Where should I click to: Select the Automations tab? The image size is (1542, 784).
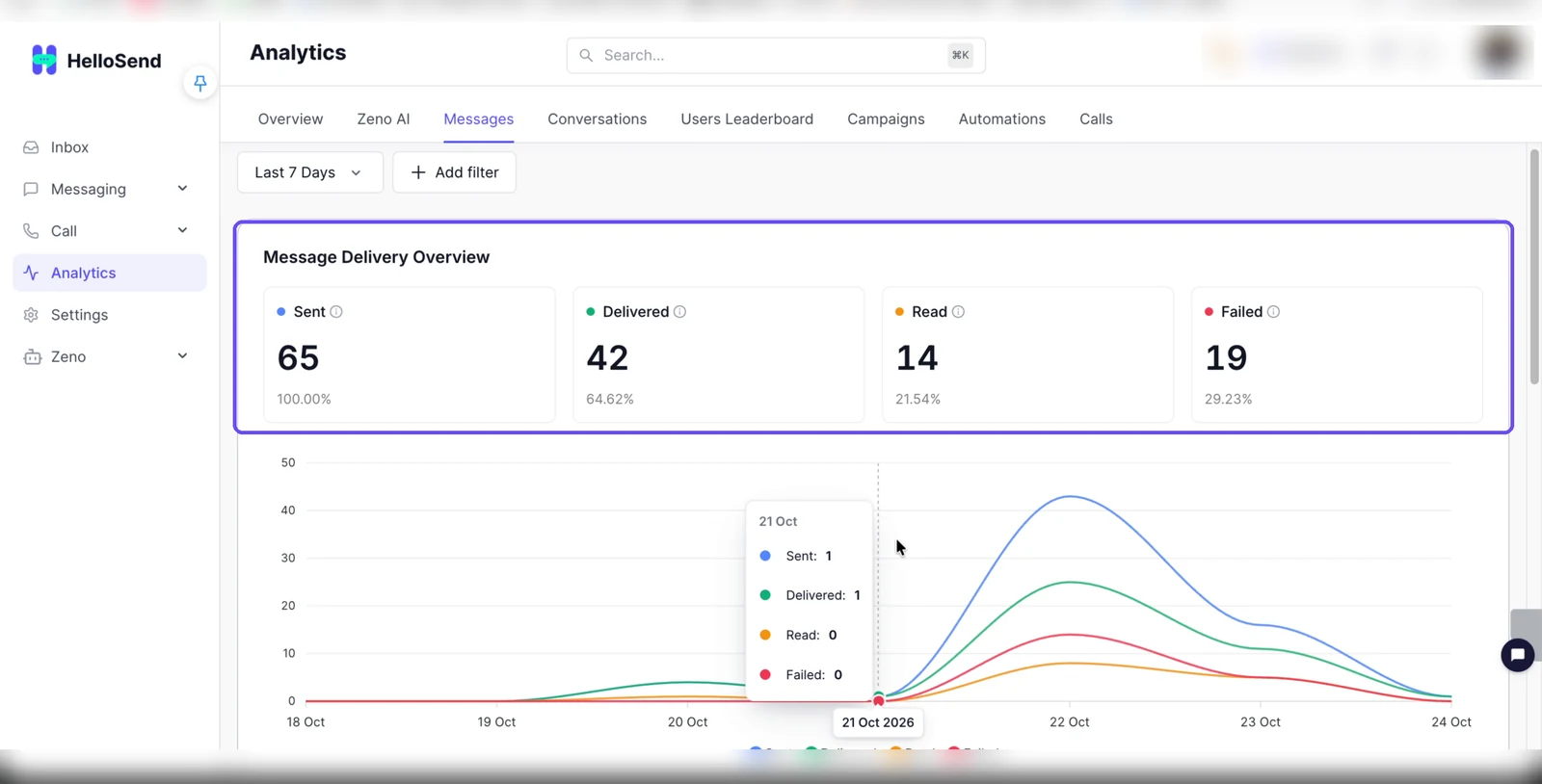point(1002,119)
